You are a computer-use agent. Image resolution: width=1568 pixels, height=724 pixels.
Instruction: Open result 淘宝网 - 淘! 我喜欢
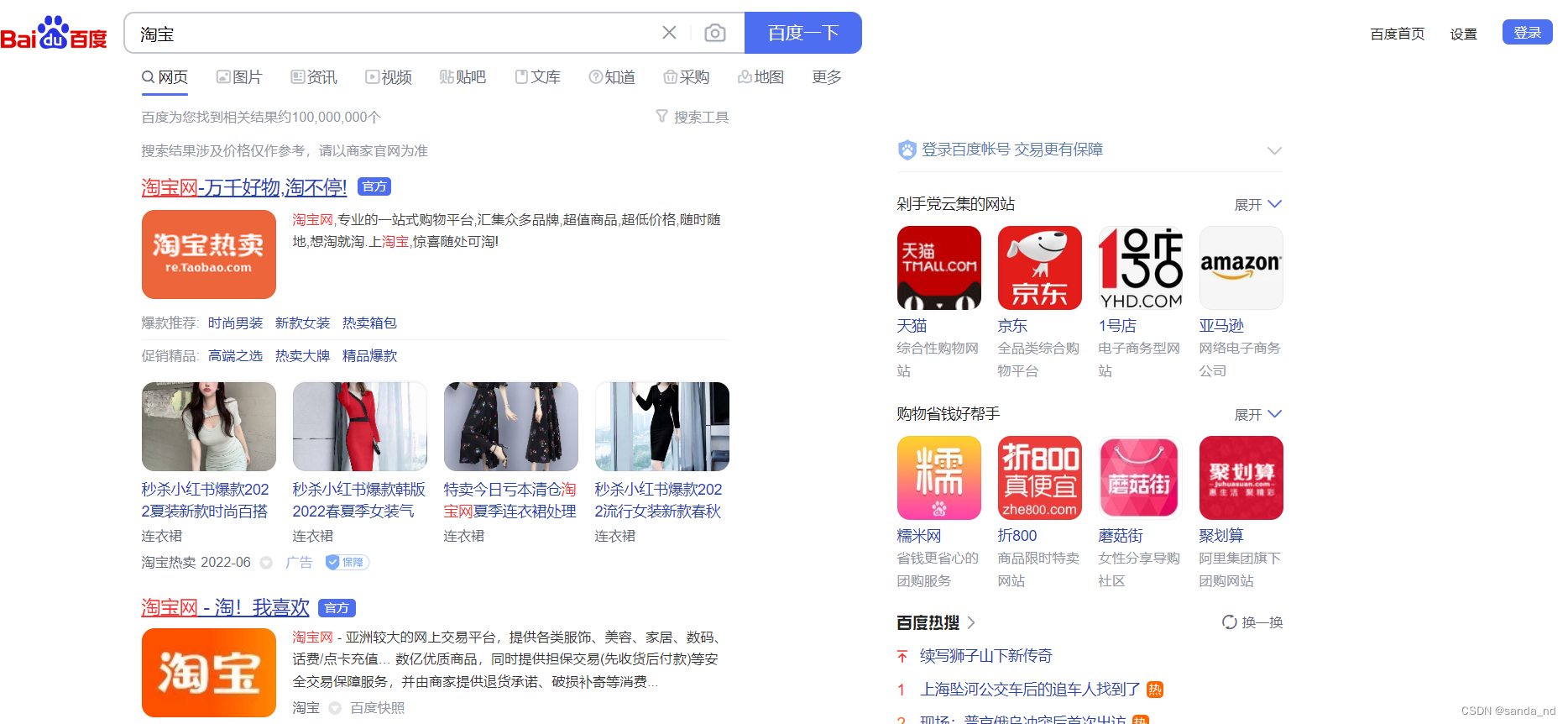pyautogui.click(x=226, y=608)
